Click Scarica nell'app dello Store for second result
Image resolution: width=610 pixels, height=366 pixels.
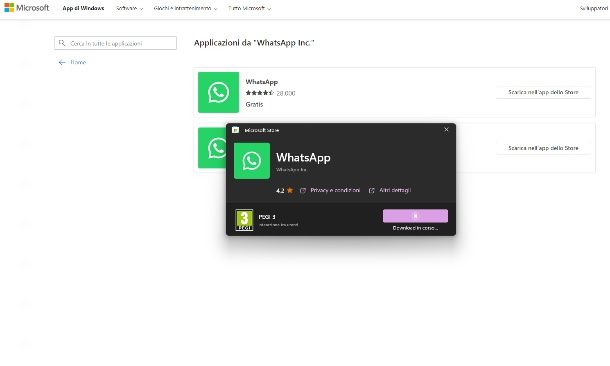[x=543, y=148]
